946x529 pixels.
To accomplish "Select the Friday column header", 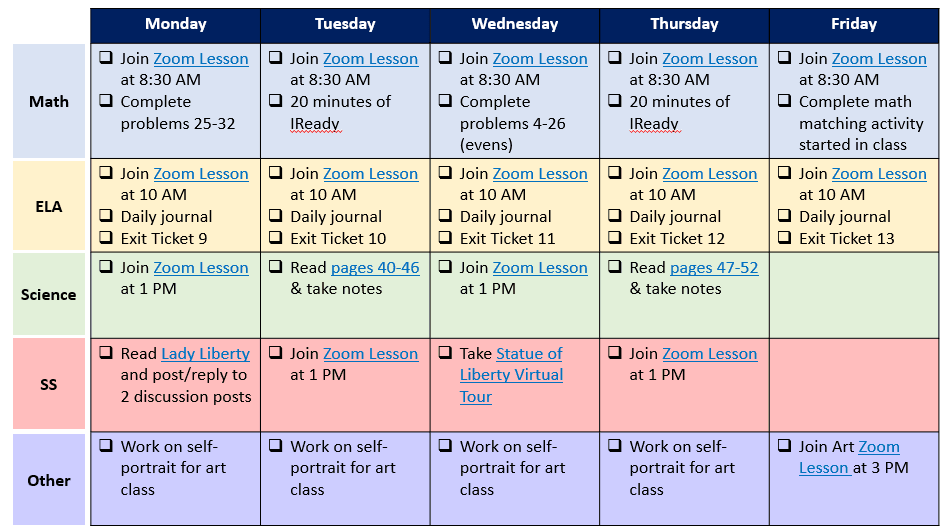I will (854, 25).
